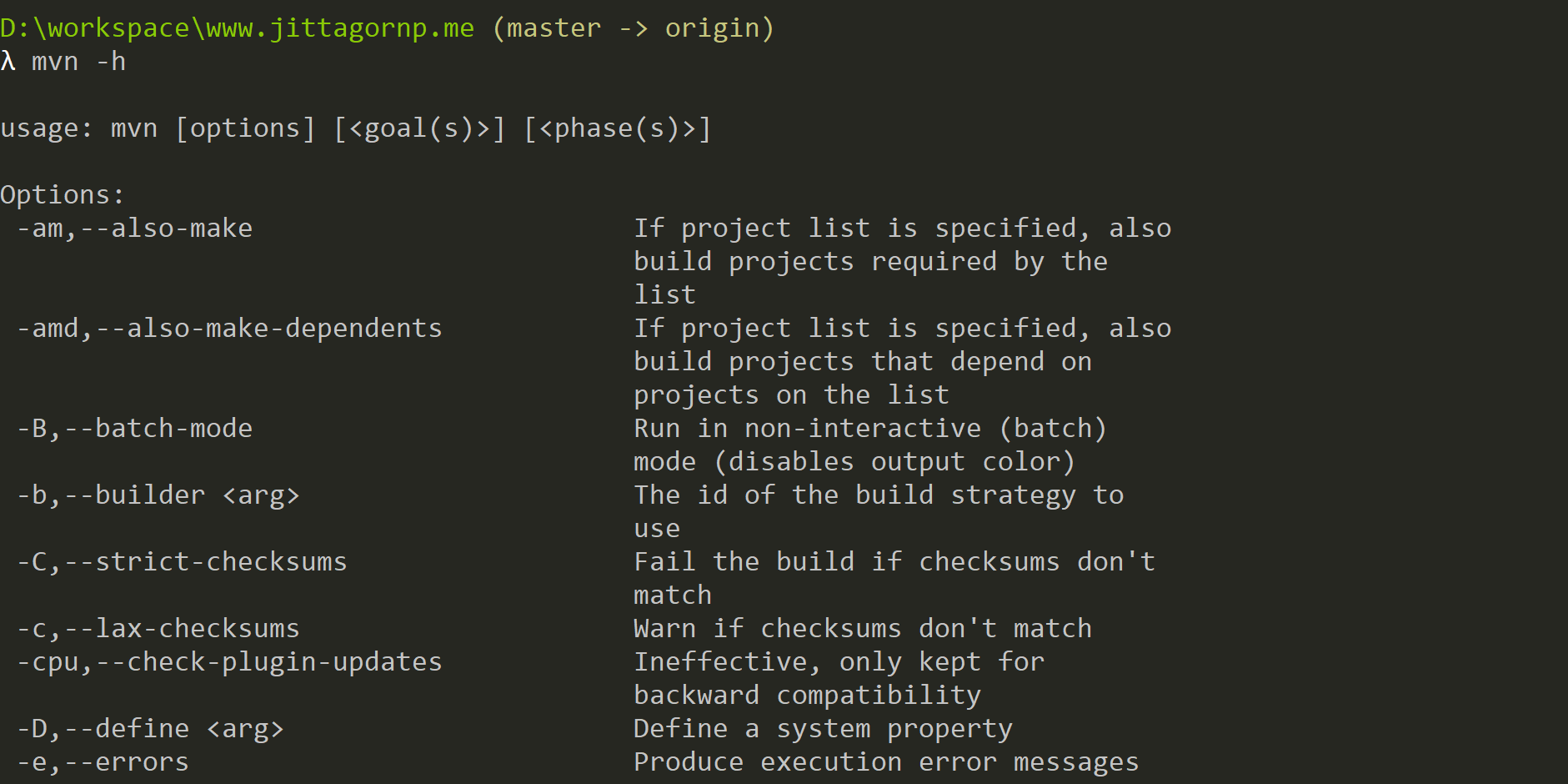Click the "-am,--also-make" option text
The width and height of the screenshot is (1568, 784).
click(x=134, y=229)
